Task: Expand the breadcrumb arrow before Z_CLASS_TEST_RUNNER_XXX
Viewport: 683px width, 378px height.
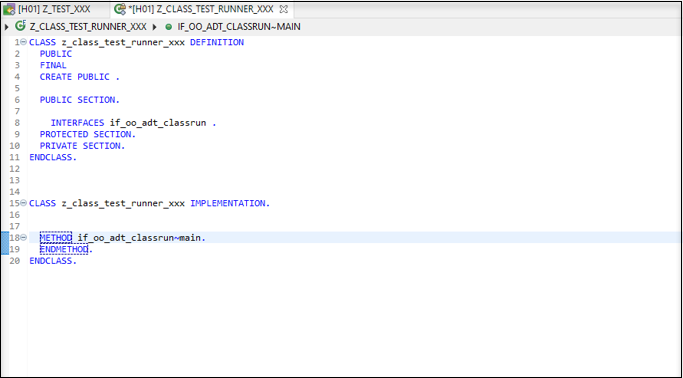Action: (x=7, y=27)
